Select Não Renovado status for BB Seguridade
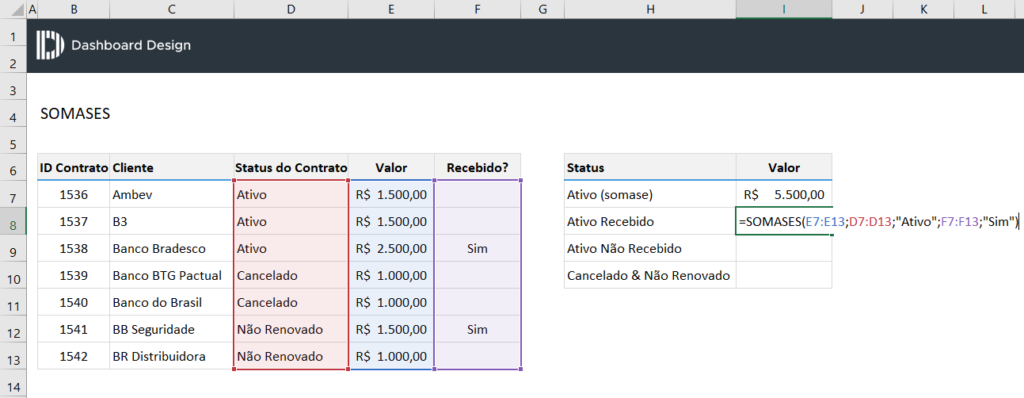Image resolution: width=1024 pixels, height=398 pixels. (x=291, y=329)
